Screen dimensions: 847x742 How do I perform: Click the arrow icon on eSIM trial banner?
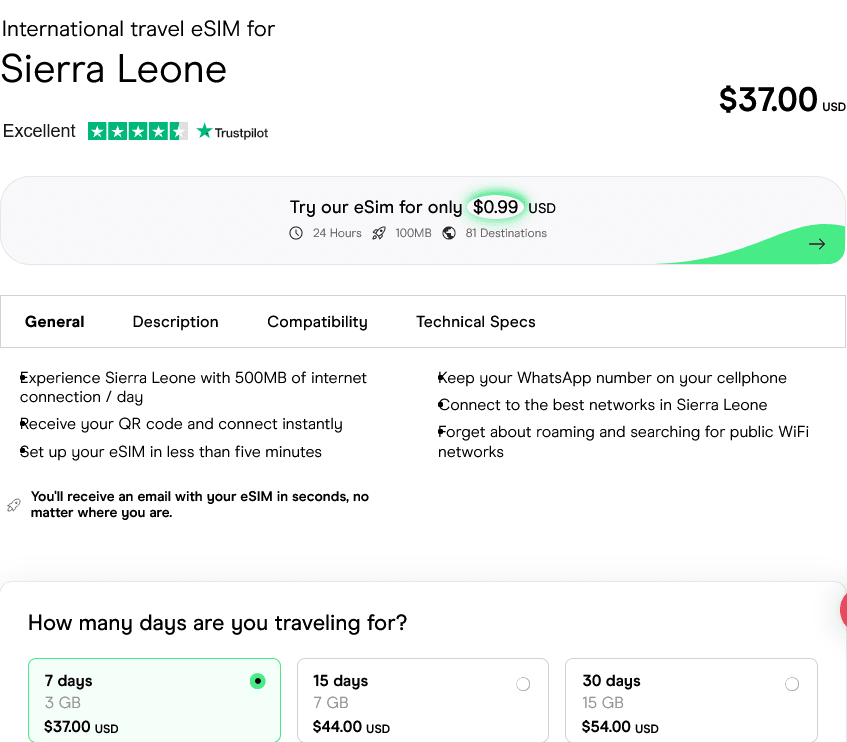point(817,244)
